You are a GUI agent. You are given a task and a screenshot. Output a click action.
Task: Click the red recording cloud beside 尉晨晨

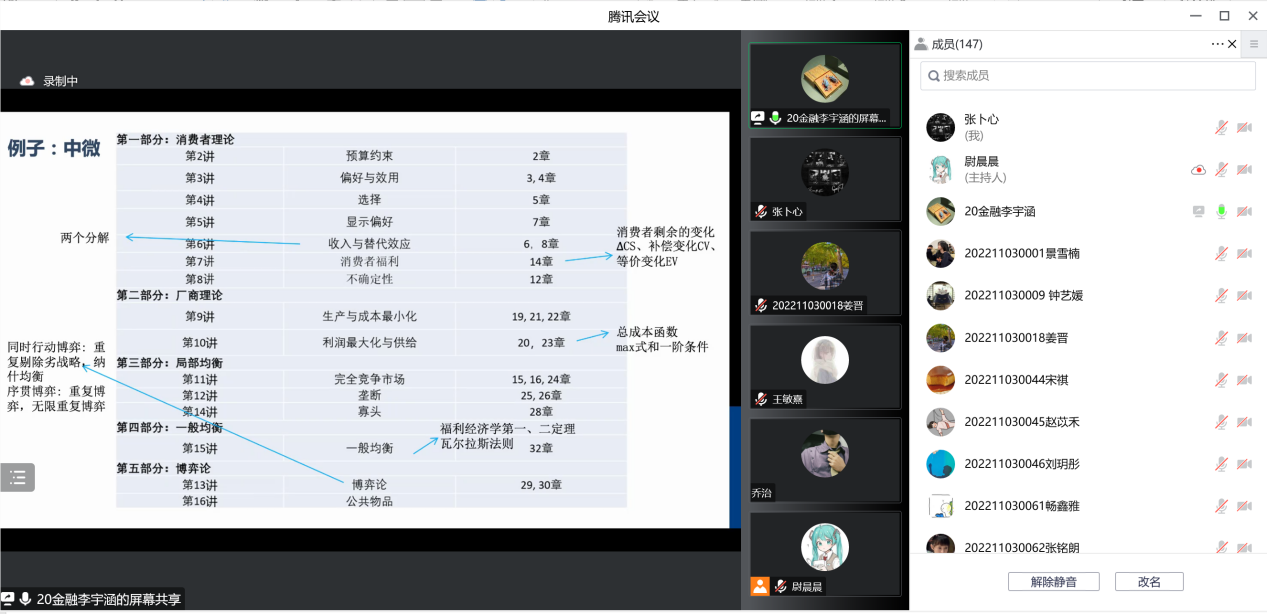point(1198,170)
